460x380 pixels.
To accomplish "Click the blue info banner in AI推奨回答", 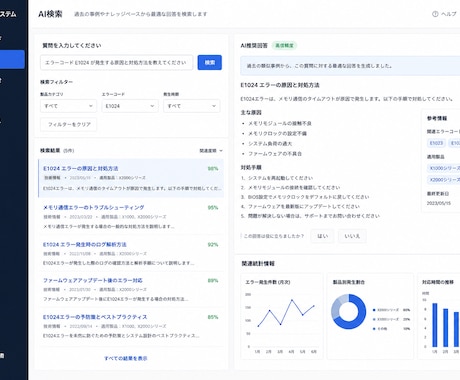I will (x=350, y=66).
